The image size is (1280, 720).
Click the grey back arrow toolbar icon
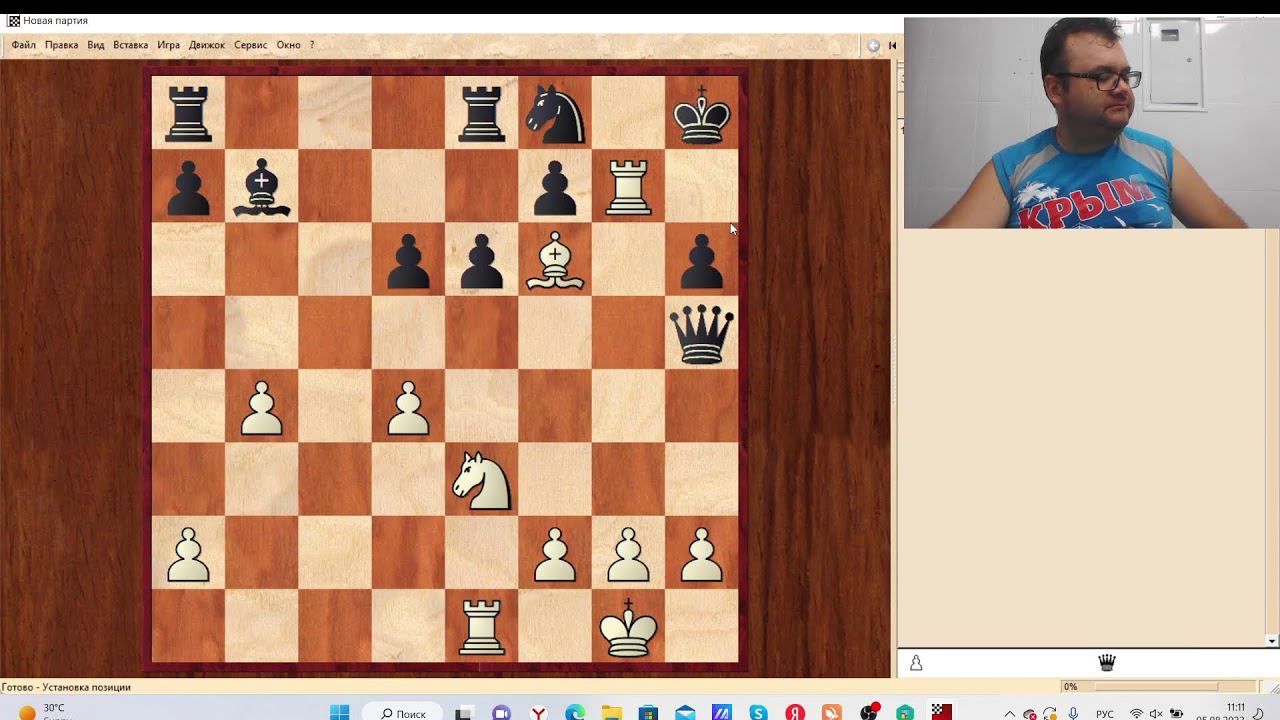(x=873, y=45)
